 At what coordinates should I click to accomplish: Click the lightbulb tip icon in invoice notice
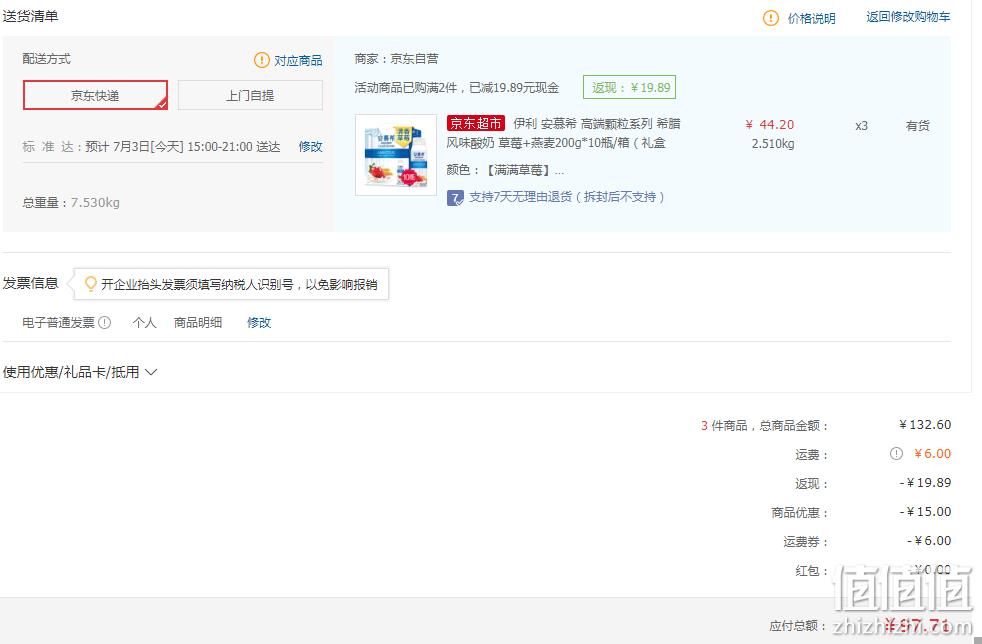(x=90, y=284)
